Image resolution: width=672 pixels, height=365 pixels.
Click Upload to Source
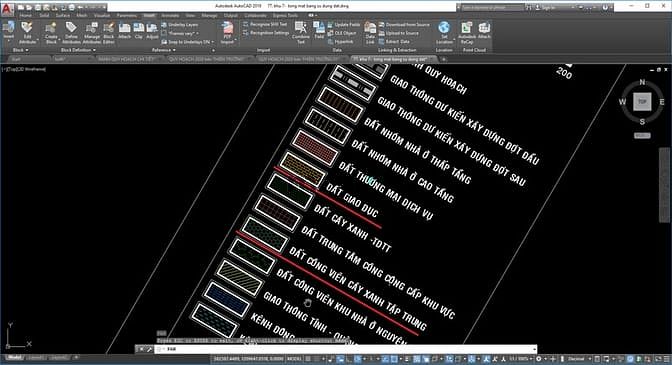pos(398,33)
